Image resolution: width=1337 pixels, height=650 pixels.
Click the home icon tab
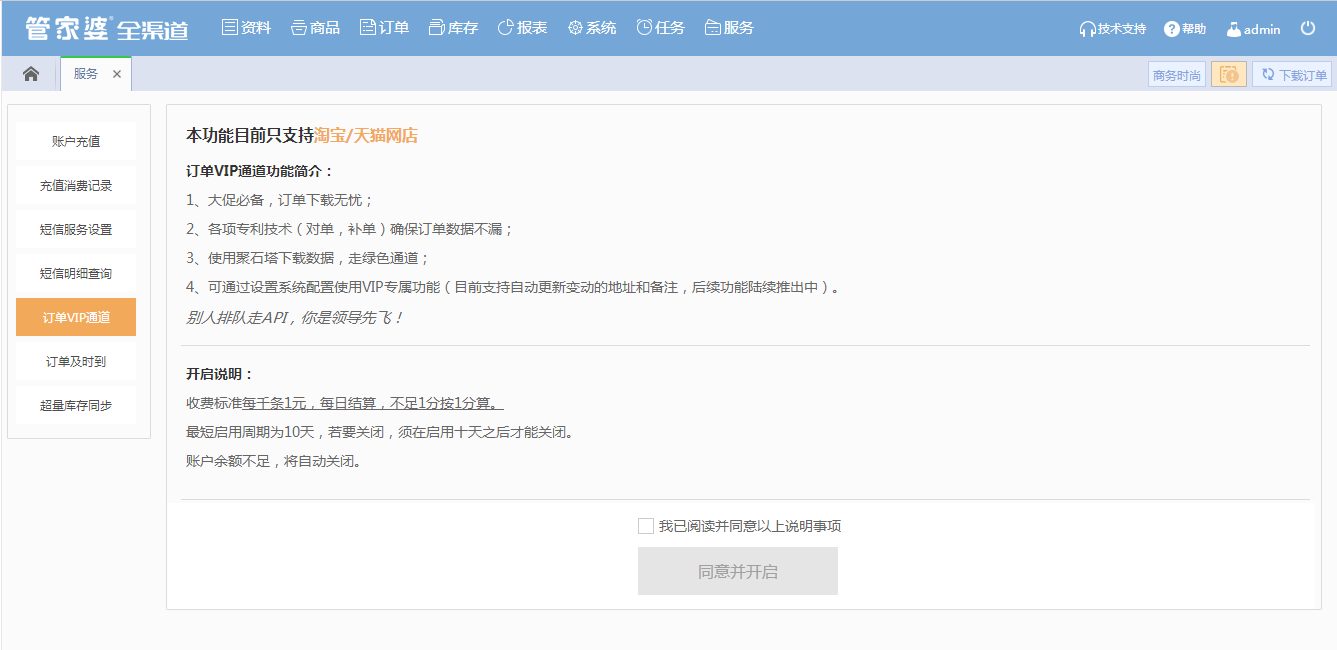[x=31, y=74]
